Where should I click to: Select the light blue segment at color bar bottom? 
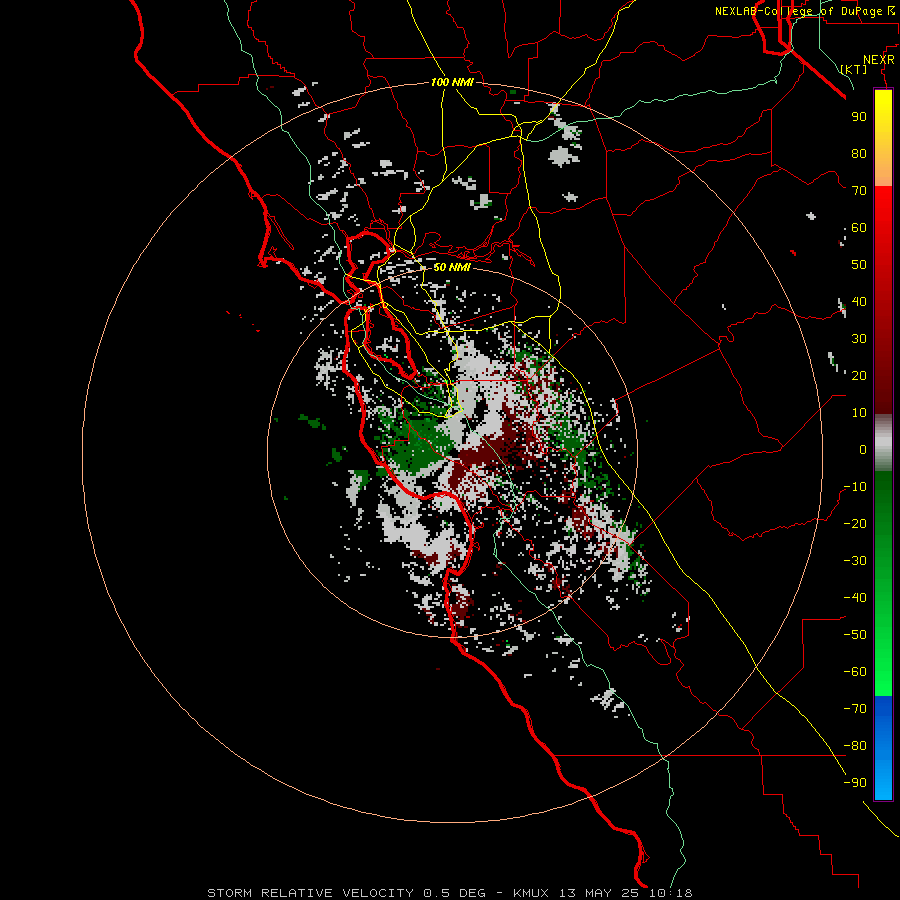pos(883,783)
